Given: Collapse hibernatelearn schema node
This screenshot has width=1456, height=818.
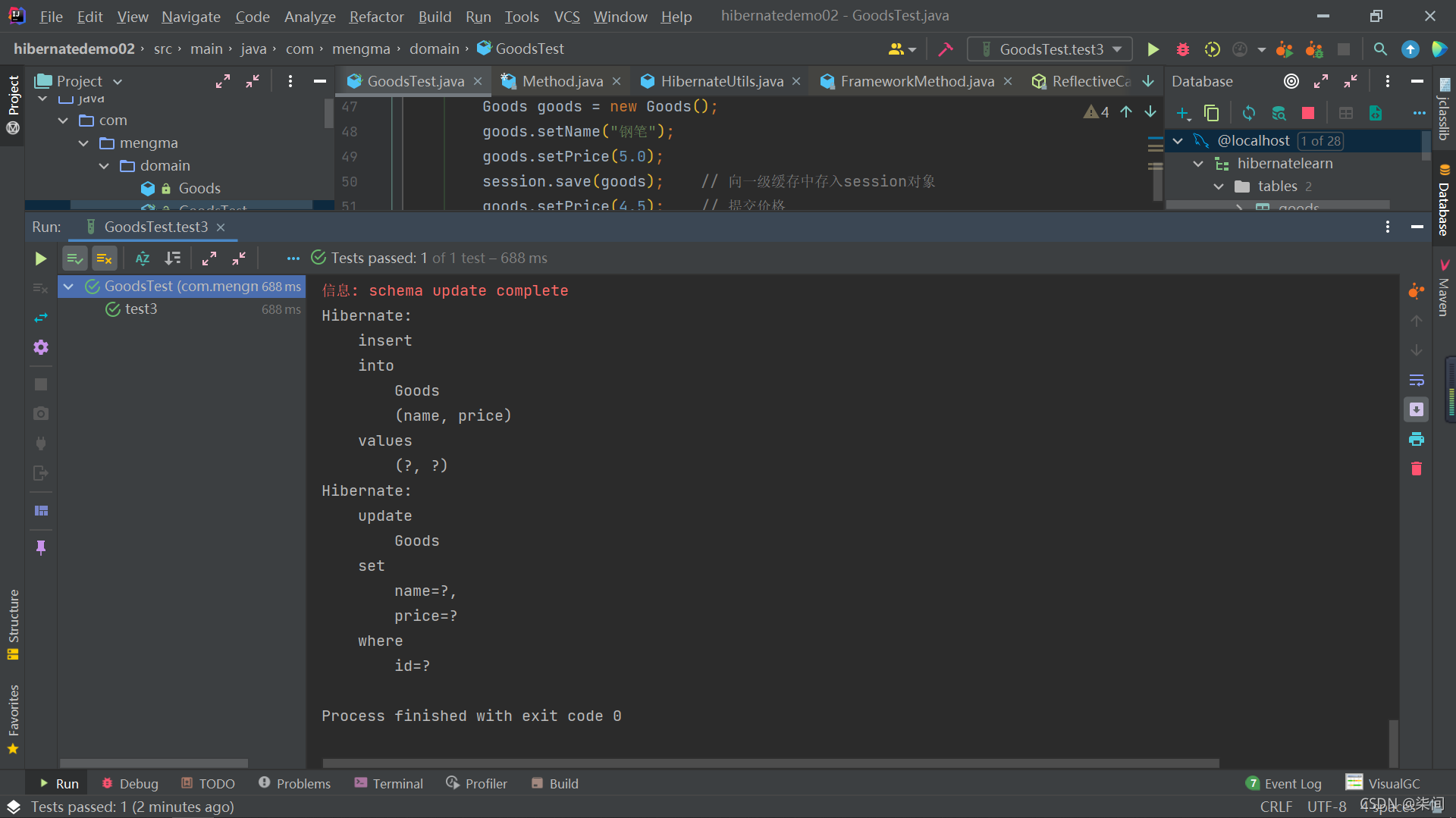Looking at the screenshot, I should (1198, 164).
